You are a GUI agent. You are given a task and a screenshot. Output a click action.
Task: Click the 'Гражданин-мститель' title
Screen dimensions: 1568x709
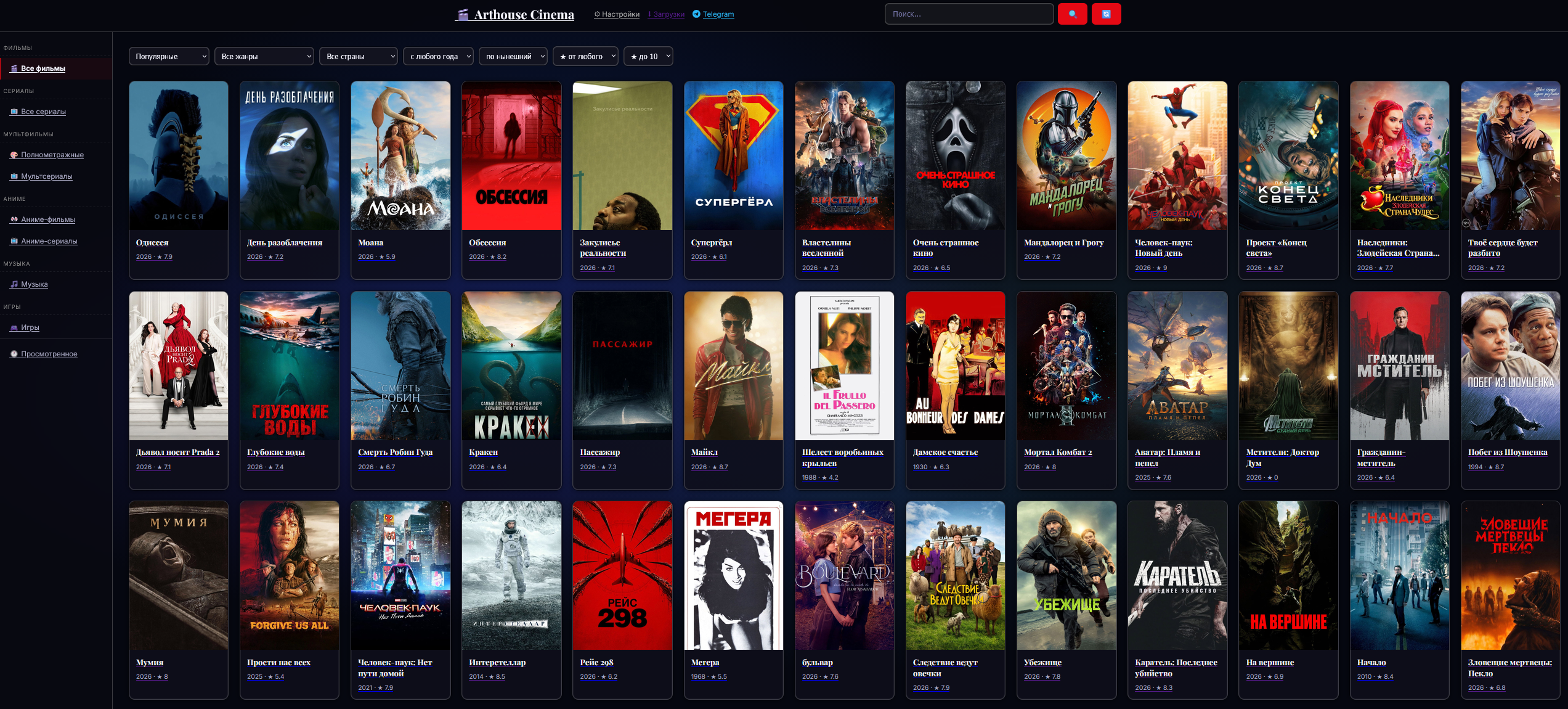pos(1381,457)
